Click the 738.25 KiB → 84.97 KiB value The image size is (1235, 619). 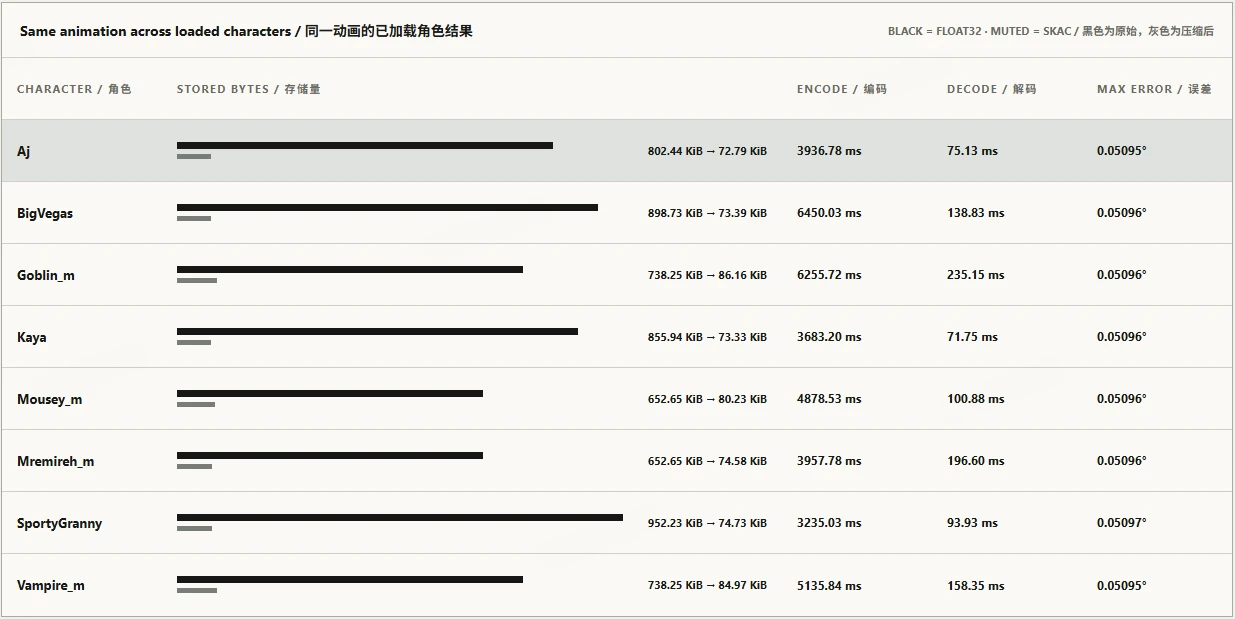[x=707, y=585]
